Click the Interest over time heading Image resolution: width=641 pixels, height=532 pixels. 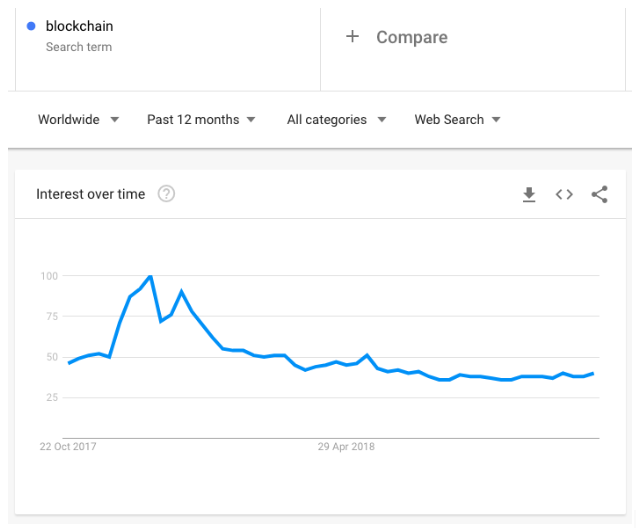90,194
